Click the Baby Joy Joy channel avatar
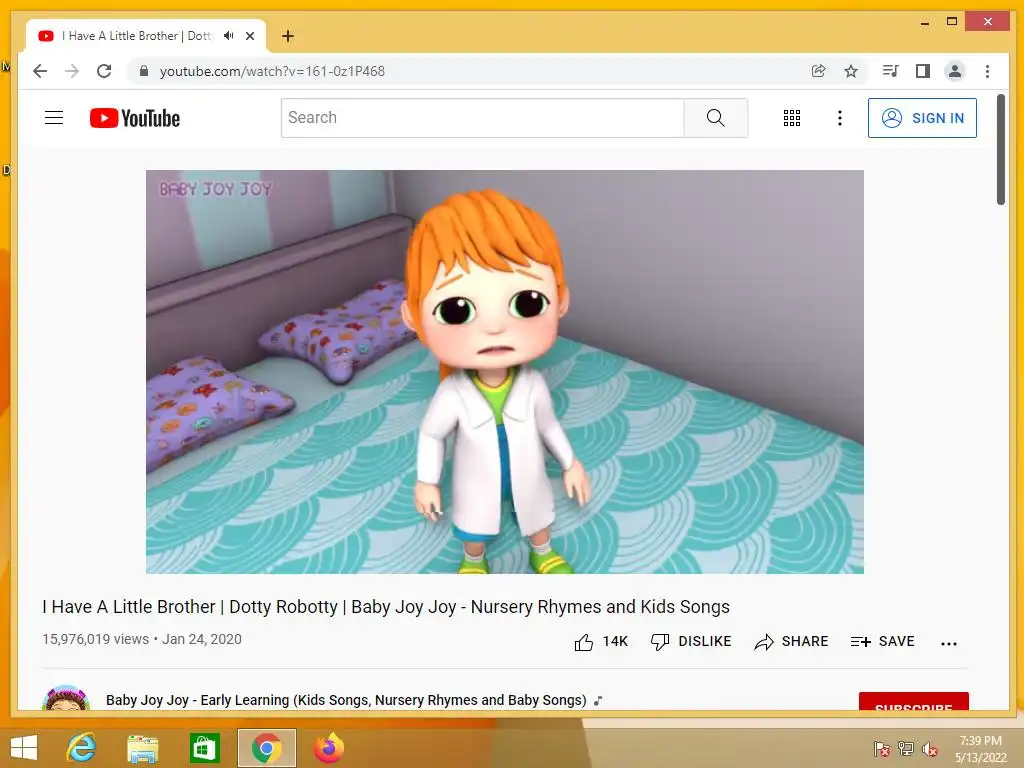1024x768 pixels. click(65, 698)
